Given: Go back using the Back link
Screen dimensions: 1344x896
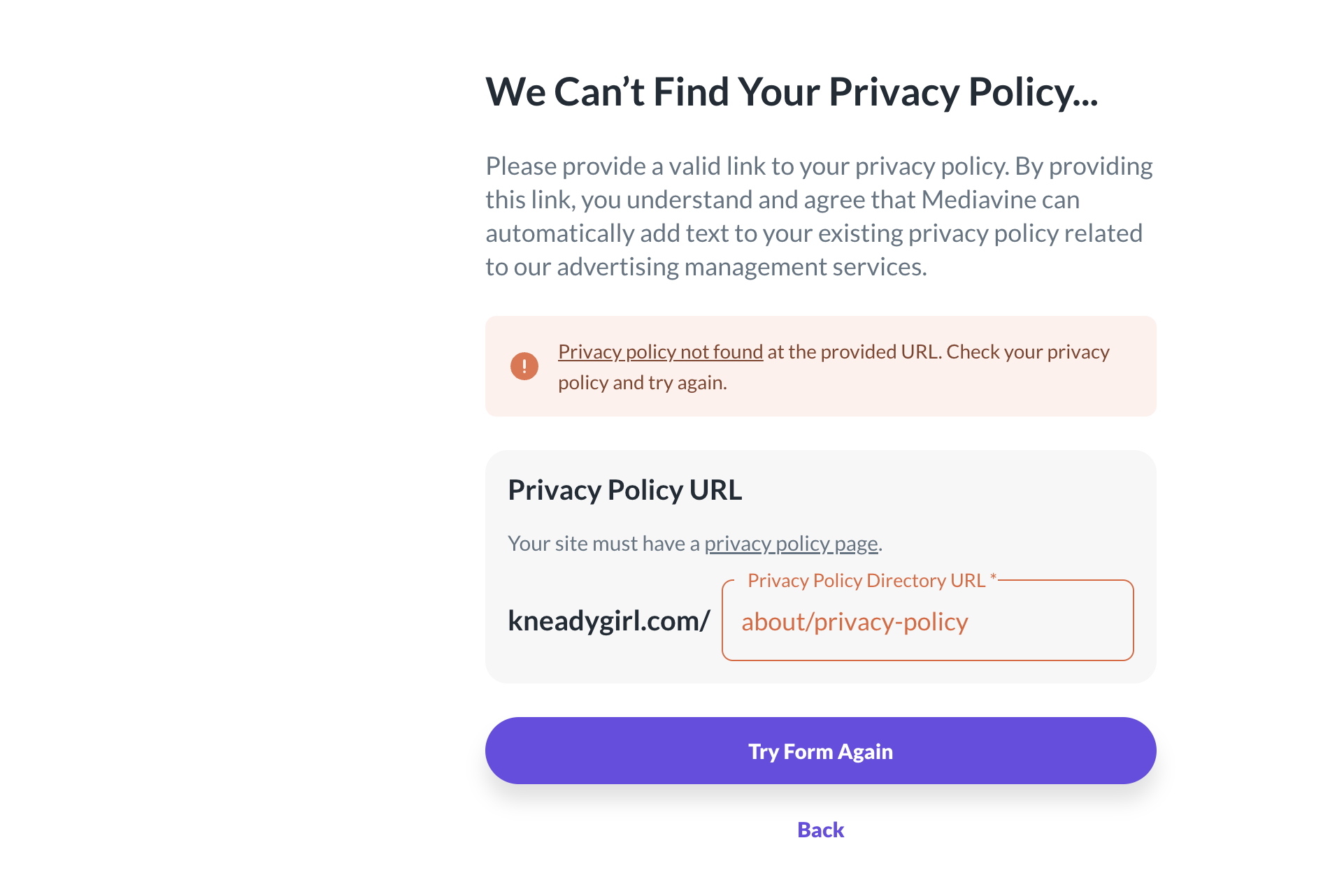Looking at the screenshot, I should click(820, 830).
